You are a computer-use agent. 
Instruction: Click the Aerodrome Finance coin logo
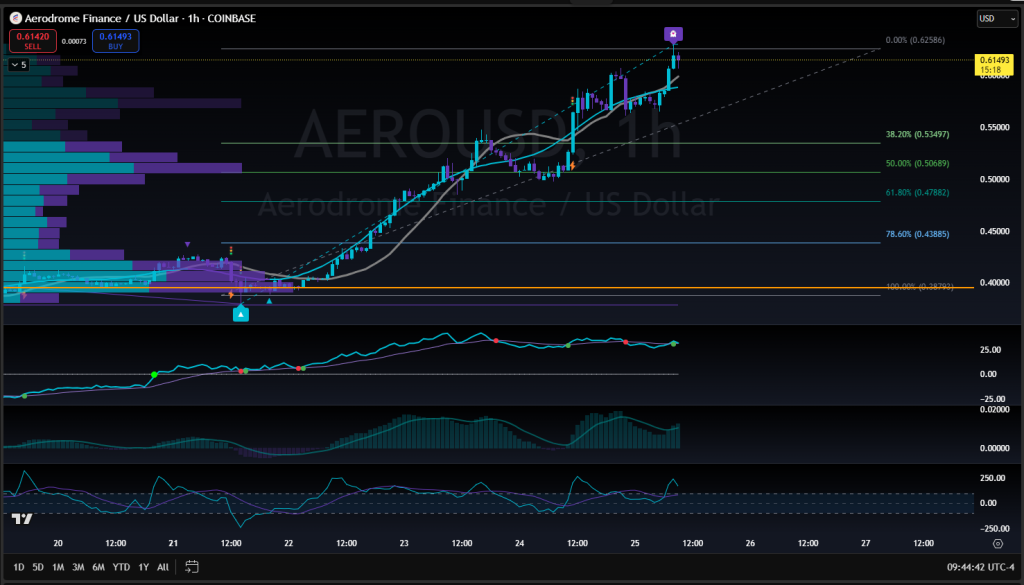(x=16, y=18)
